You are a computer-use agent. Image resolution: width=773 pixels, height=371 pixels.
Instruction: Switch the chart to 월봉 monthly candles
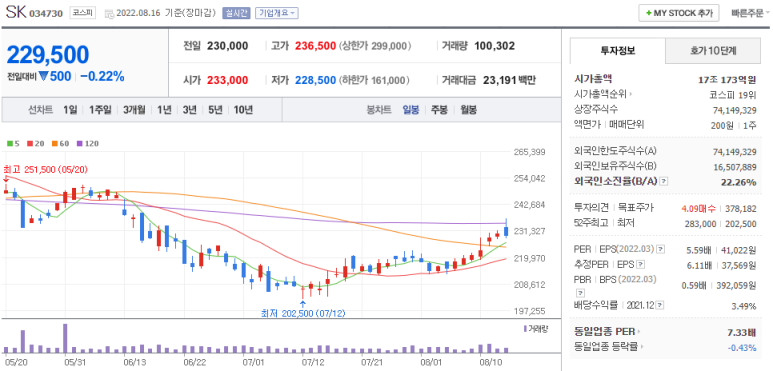tap(468, 110)
